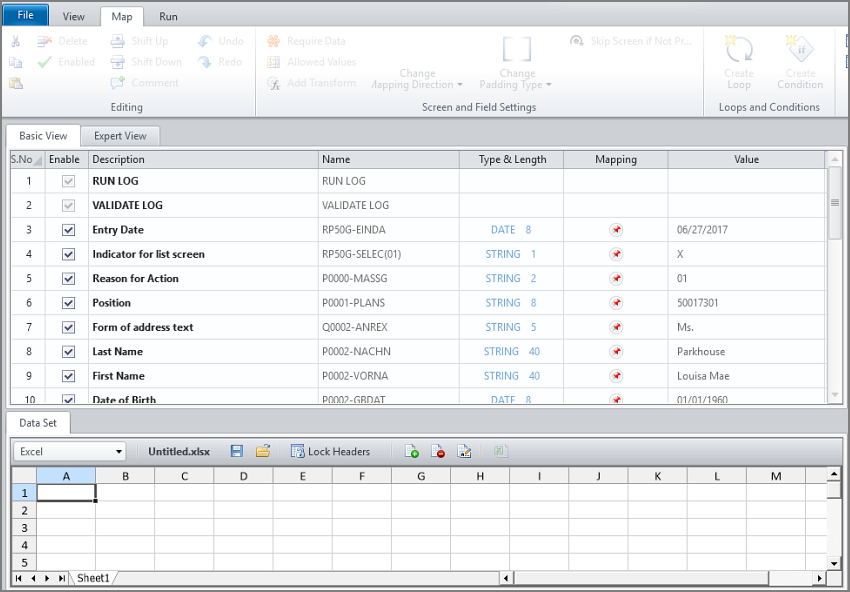Image resolution: width=850 pixels, height=592 pixels.
Task: Click the Delete icon in the ribbon
Action: pyautogui.click(x=44, y=41)
